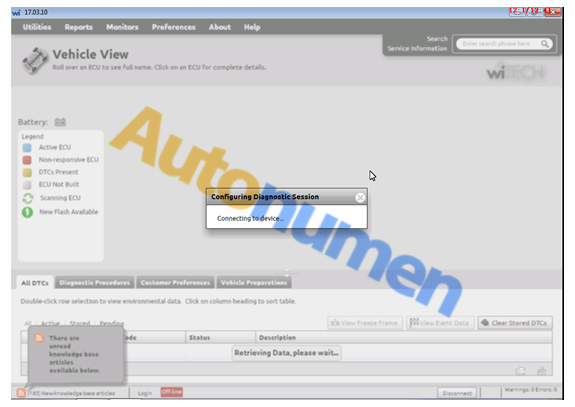This screenshot has width=575, height=407.
Task: Open the Reports menu
Action: [x=78, y=27]
